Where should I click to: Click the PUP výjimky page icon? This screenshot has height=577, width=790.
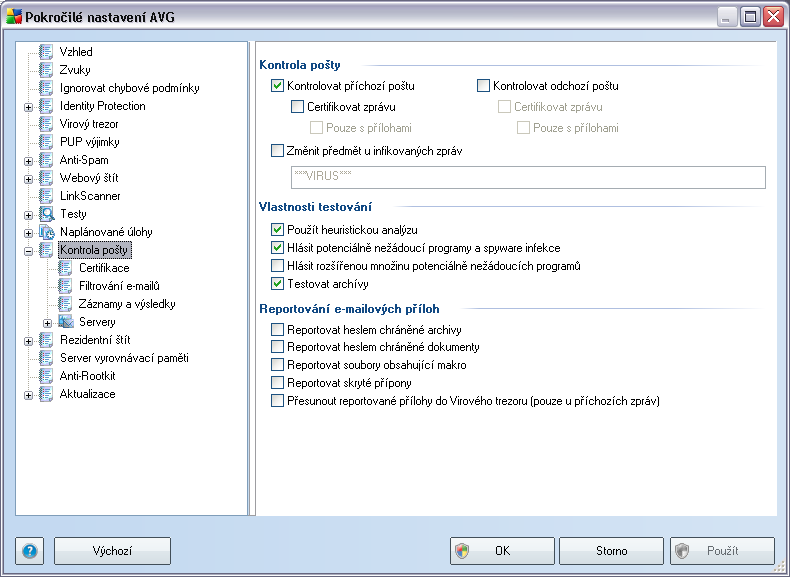tap(46, 142)
